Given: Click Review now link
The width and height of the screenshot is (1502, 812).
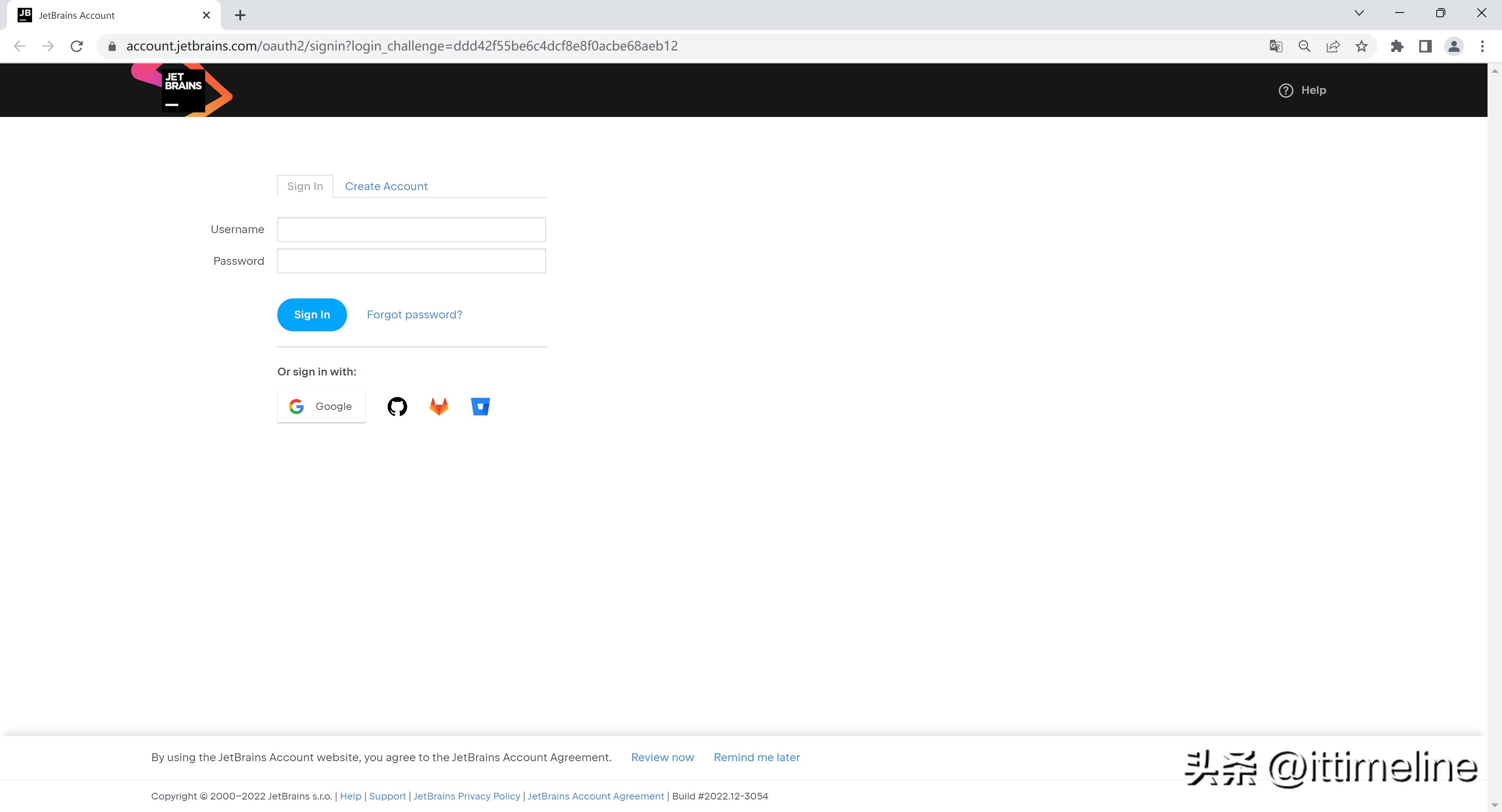Looking at the screenshot, I should click(662, 757).
